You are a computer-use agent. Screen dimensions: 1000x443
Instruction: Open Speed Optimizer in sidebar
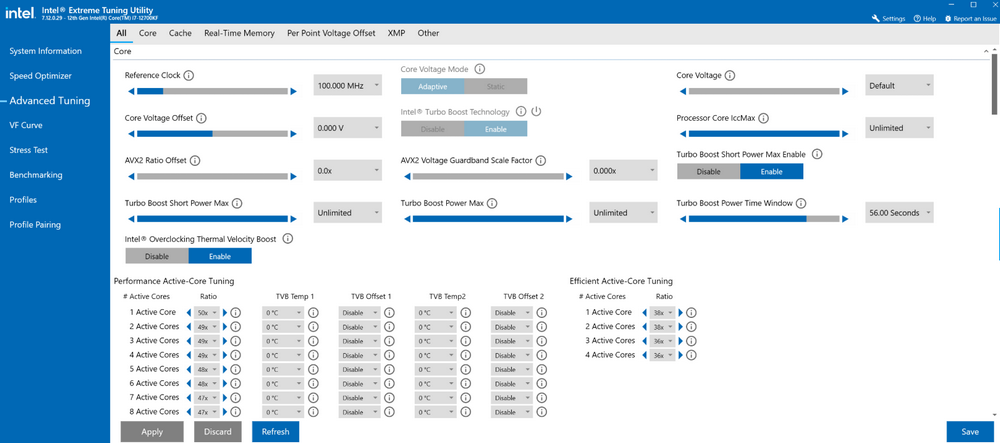pyautogui.click(x=40, y=76)
